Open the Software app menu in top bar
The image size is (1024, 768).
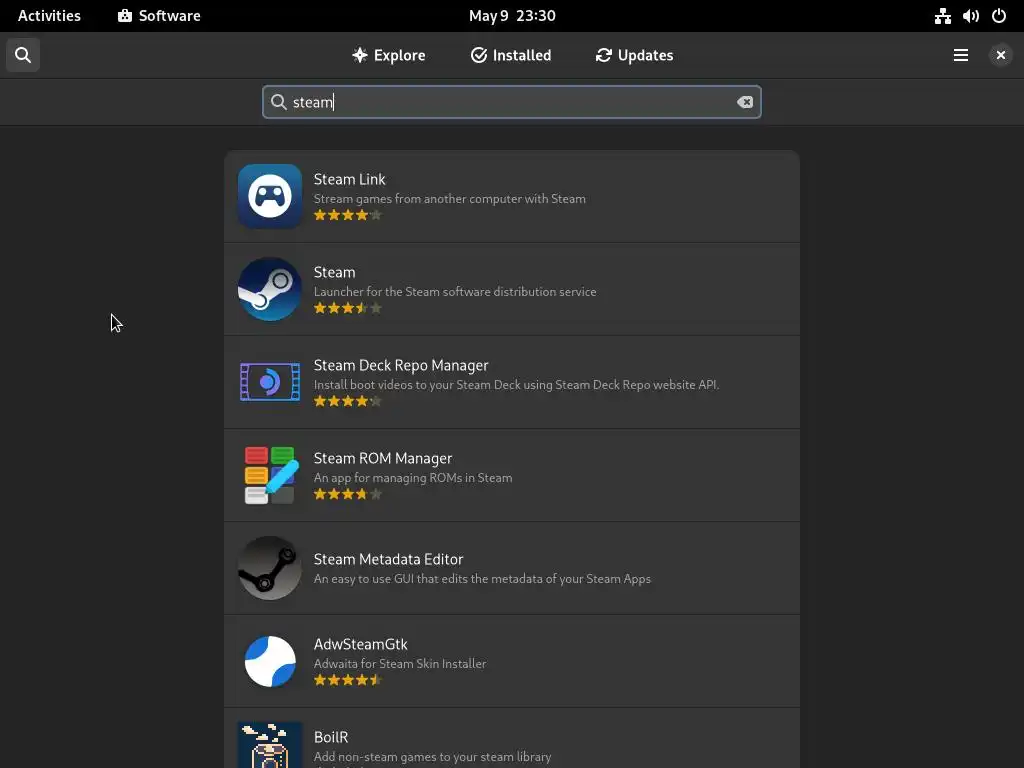[x=159, y=16]
